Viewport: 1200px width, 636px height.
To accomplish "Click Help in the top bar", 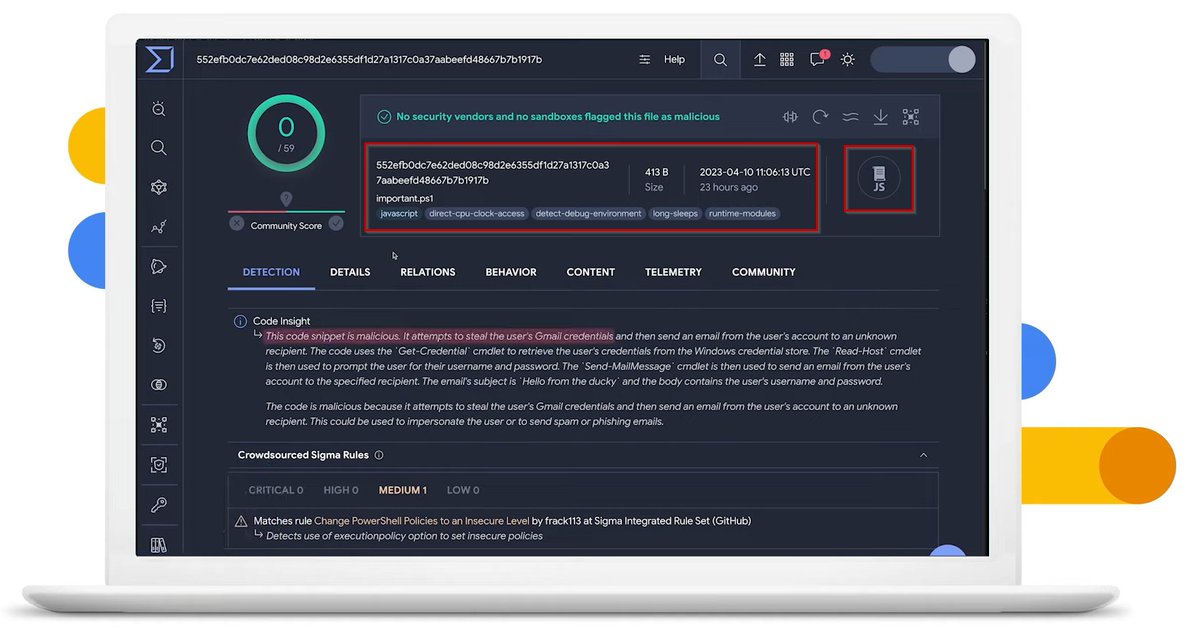I will (x=675, y=60).
